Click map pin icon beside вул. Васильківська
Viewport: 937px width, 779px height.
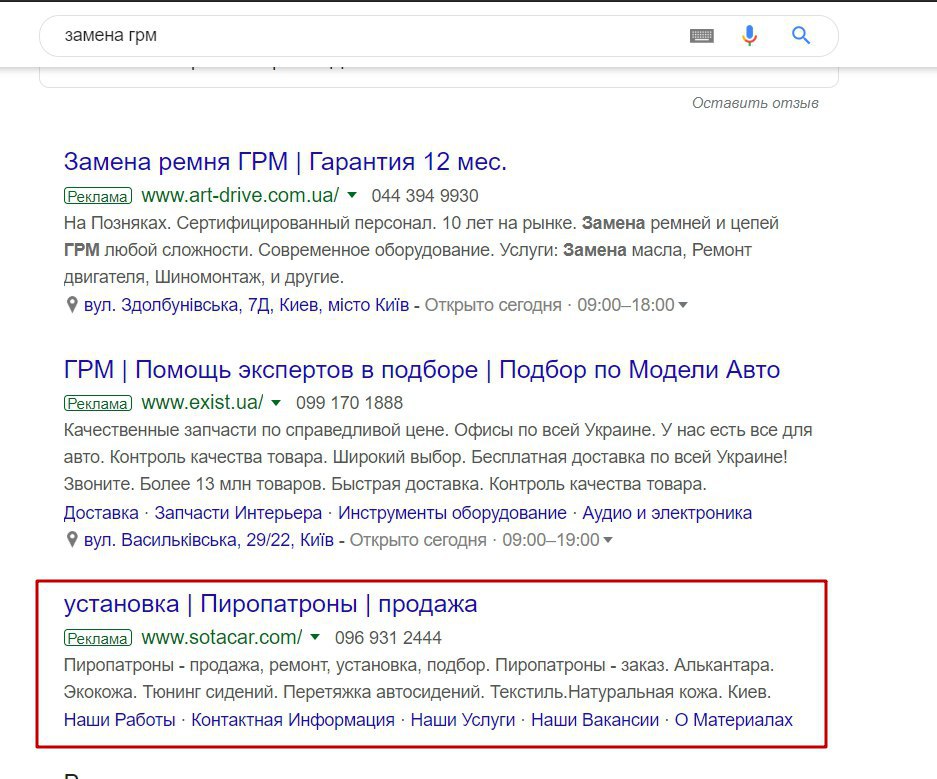(x=72, y=540)
